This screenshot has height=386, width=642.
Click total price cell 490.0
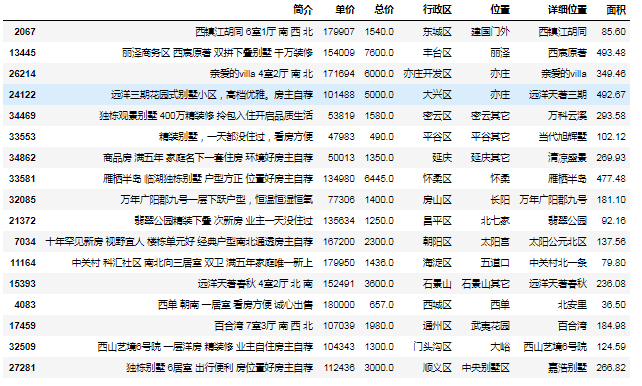point(382,137)
